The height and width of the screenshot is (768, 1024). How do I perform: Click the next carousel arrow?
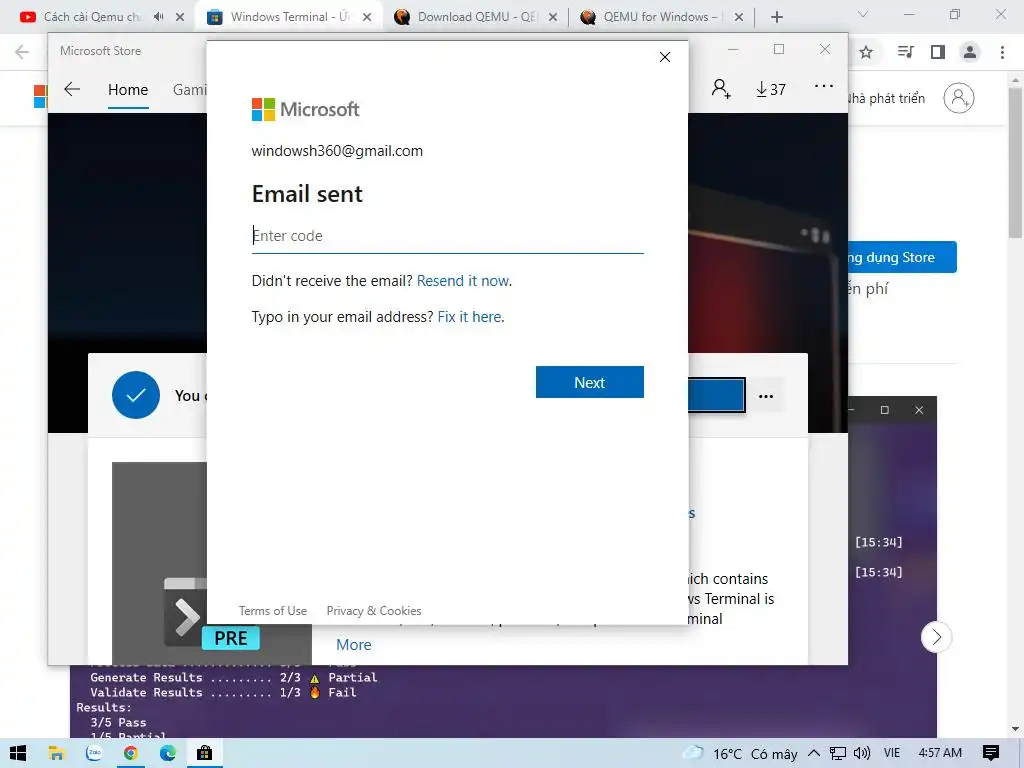(x=936, y=637)
